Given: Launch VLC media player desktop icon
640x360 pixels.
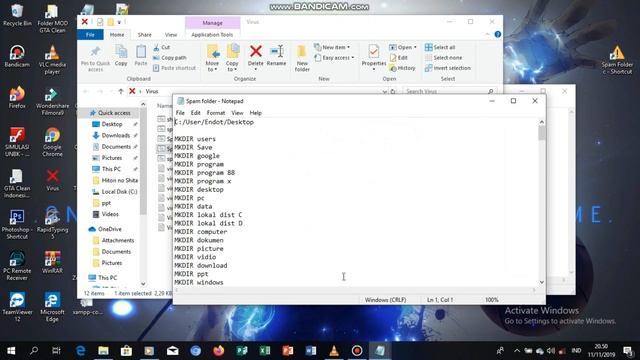Looking at the screenshot, I should click(52, 60).
